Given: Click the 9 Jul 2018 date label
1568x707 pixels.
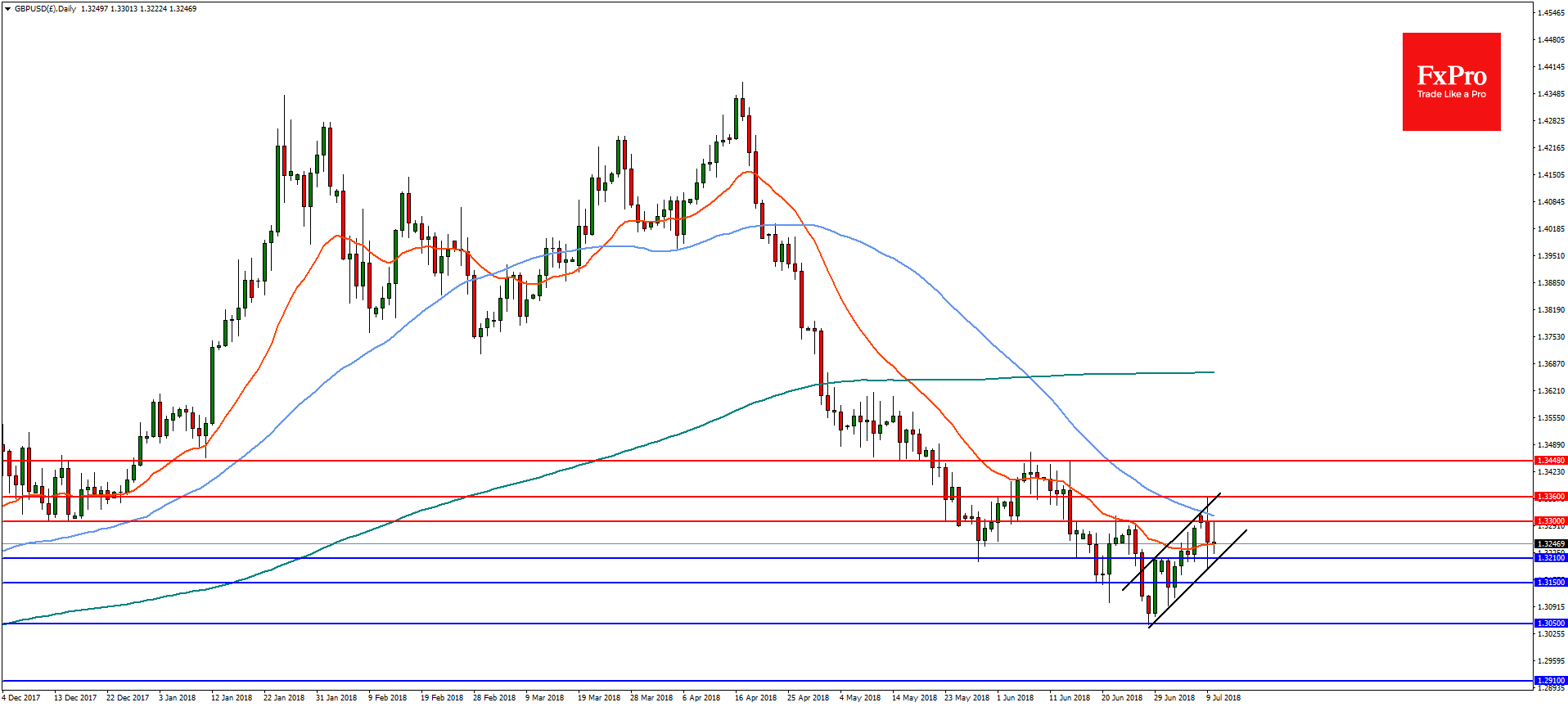Looking at the screenshot, I should click(x=1223, y=698).
